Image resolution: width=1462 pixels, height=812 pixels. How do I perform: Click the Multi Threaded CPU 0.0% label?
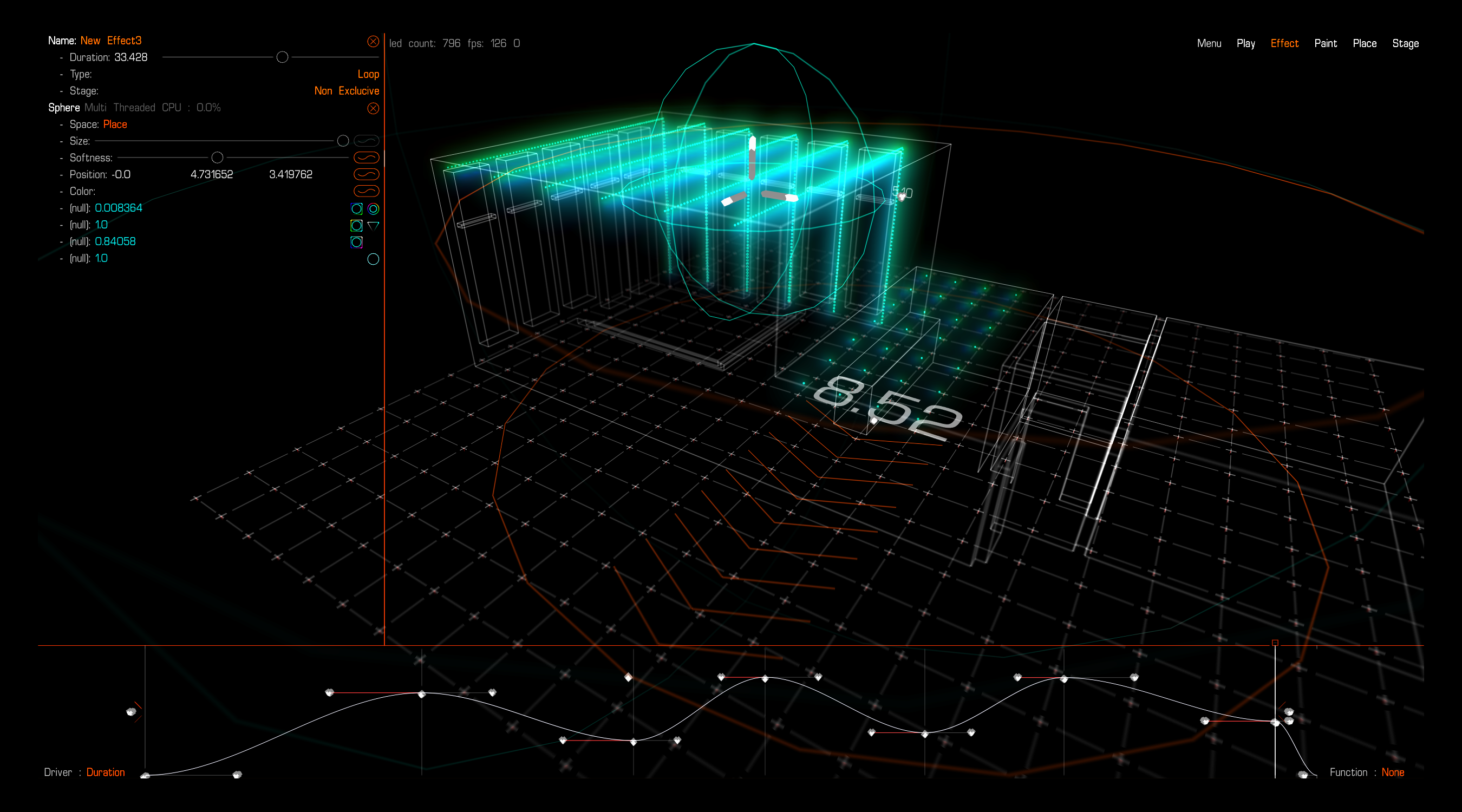coord(153,108)
